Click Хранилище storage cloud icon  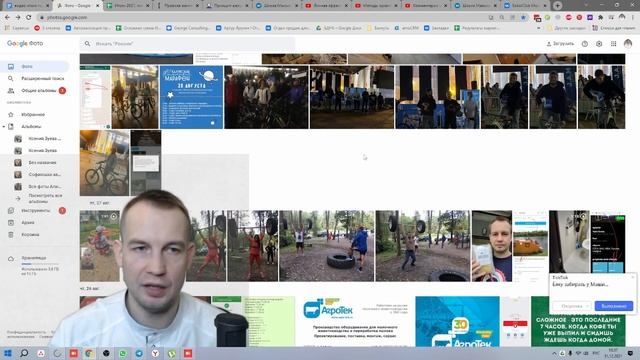click(x=11, y=258)
